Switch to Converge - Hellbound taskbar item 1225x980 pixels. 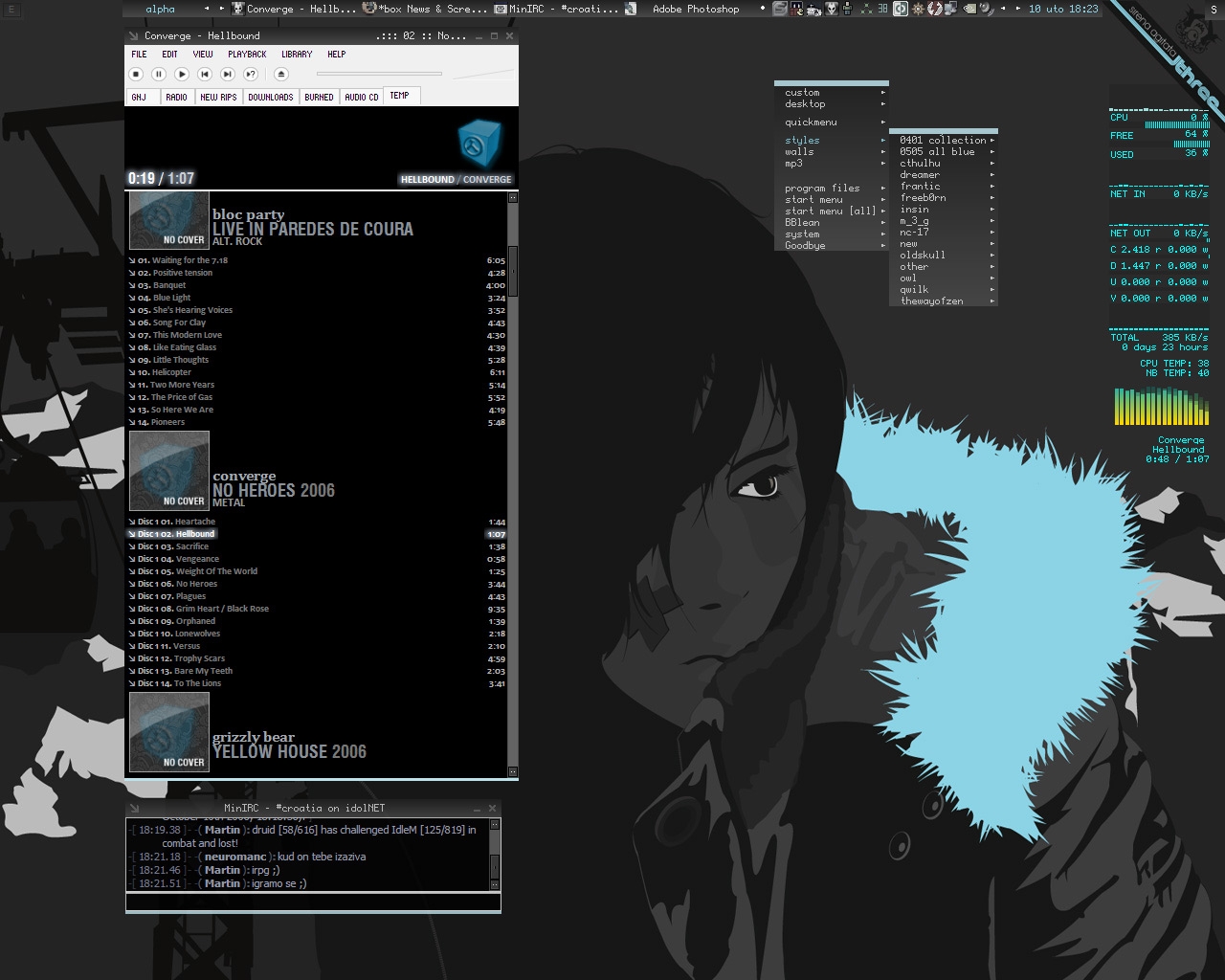pyautogui.click(x=294, y=9)
